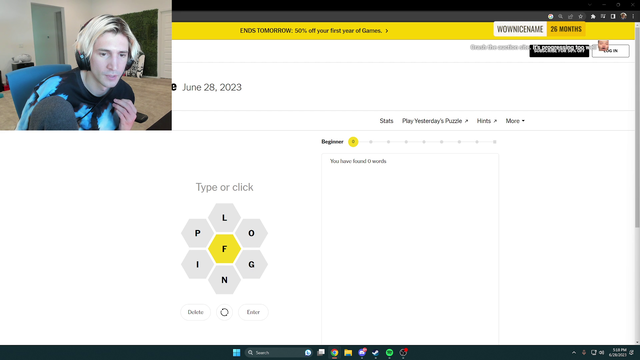Click the letter O hexagon

click(x=251, y=233)
